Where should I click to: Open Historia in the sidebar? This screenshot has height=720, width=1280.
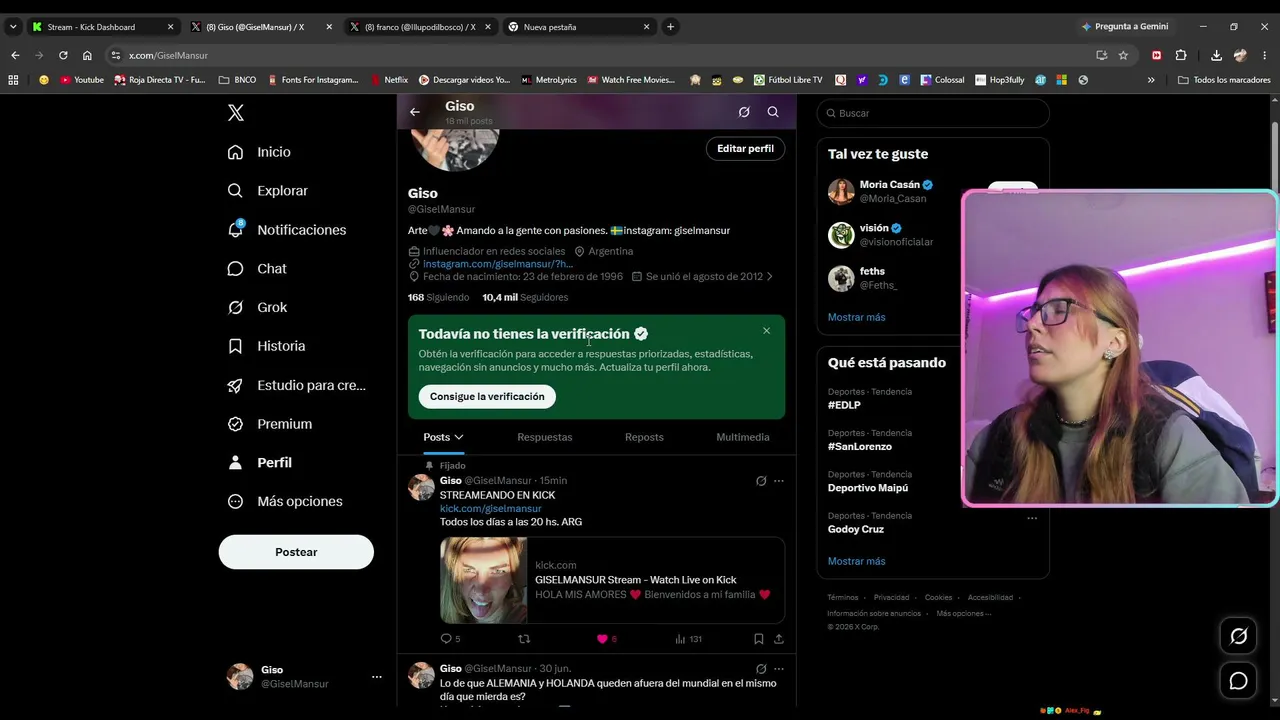(x=266, y=346)
